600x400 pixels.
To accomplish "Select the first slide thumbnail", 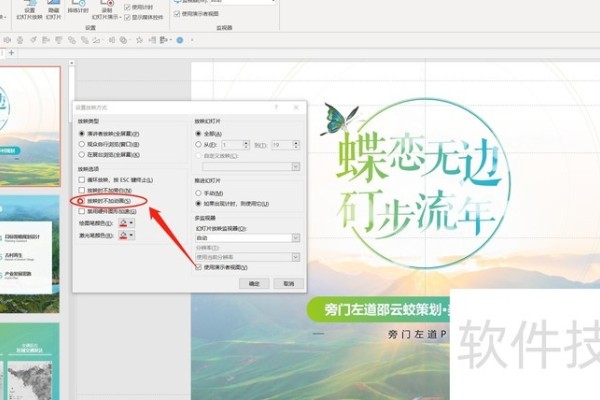I will click(x=30, y=126).
